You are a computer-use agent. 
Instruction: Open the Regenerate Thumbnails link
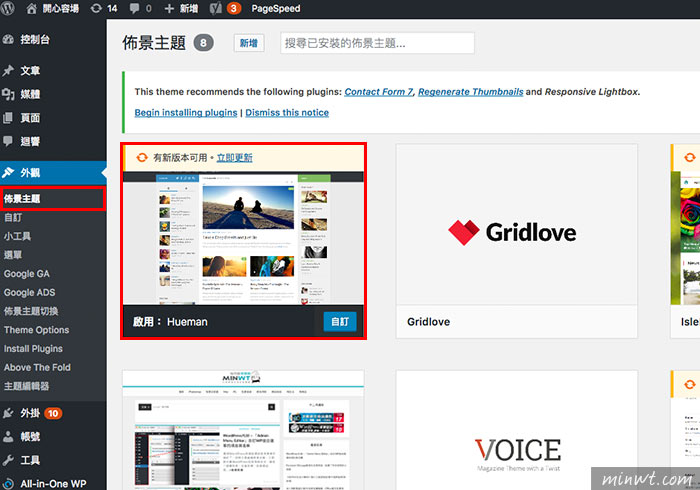click(x=471, y=91)
